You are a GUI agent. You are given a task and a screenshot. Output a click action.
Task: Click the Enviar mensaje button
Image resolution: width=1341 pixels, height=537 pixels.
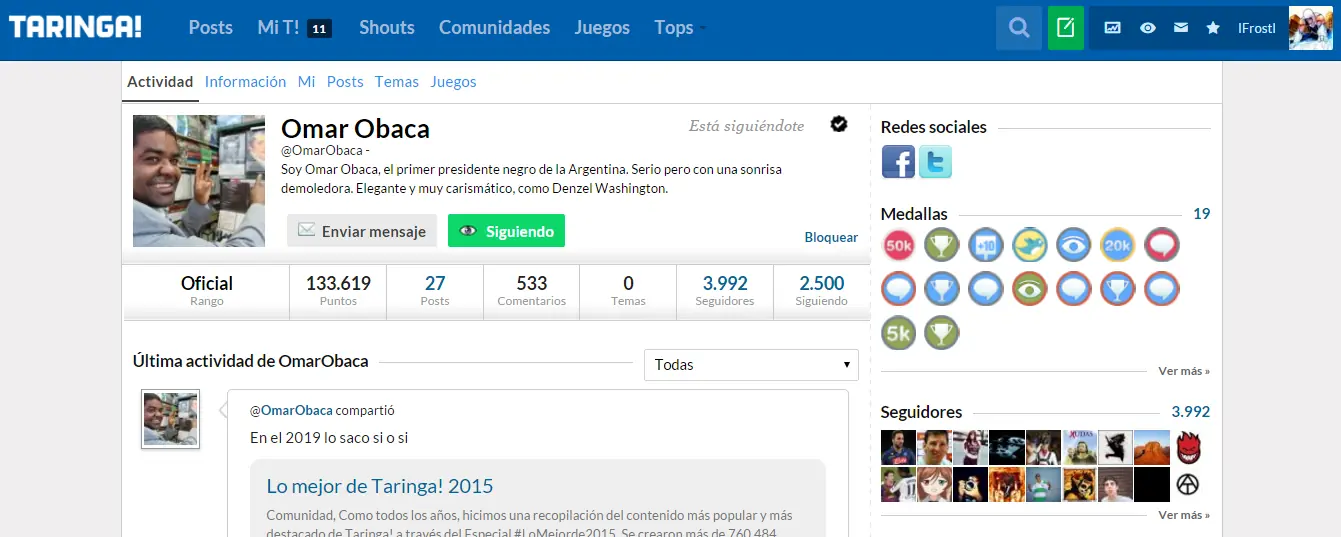pyautogui.click(x=362, y=231)
